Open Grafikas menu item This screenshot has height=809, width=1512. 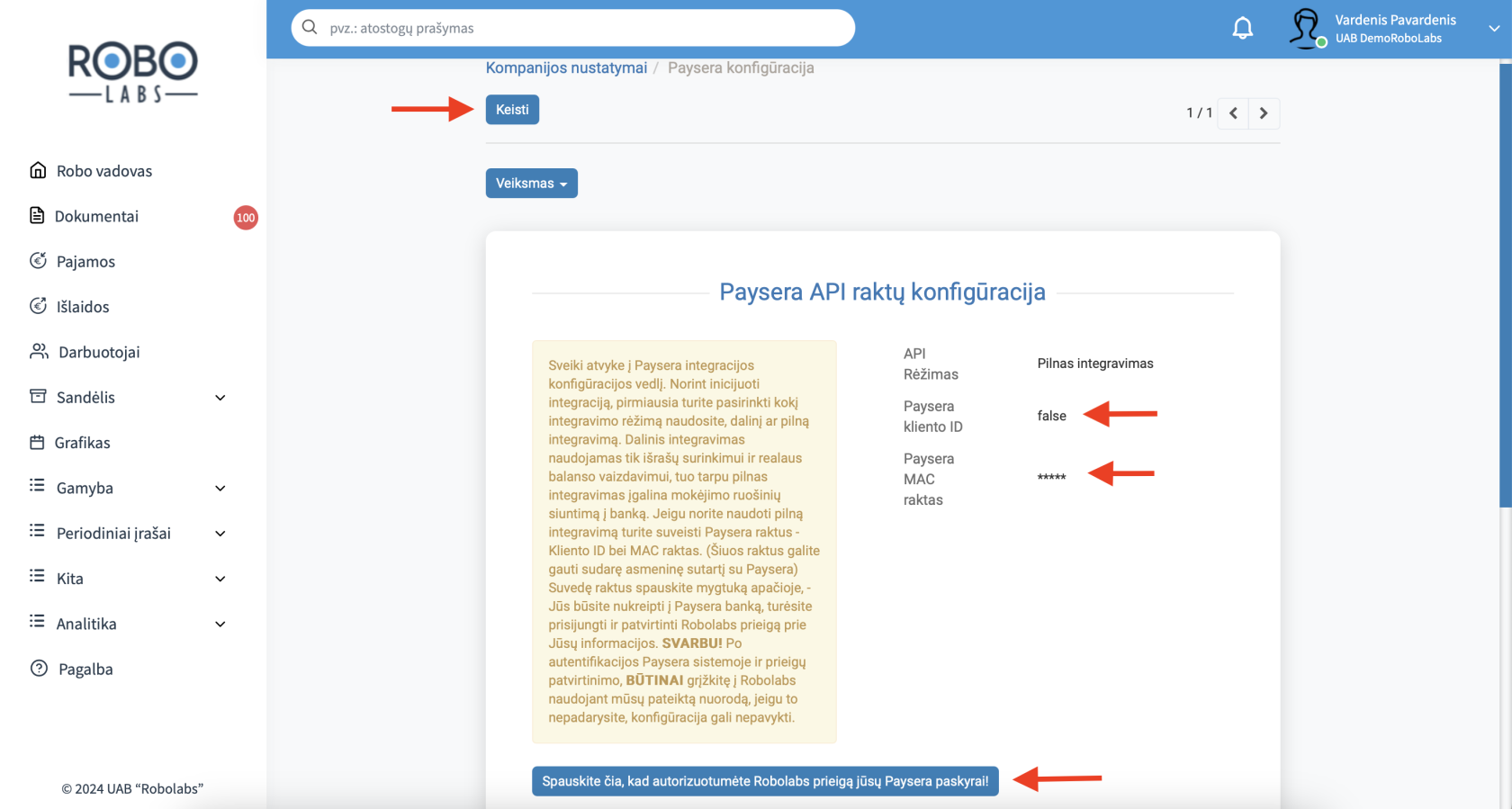pos(82,443)
